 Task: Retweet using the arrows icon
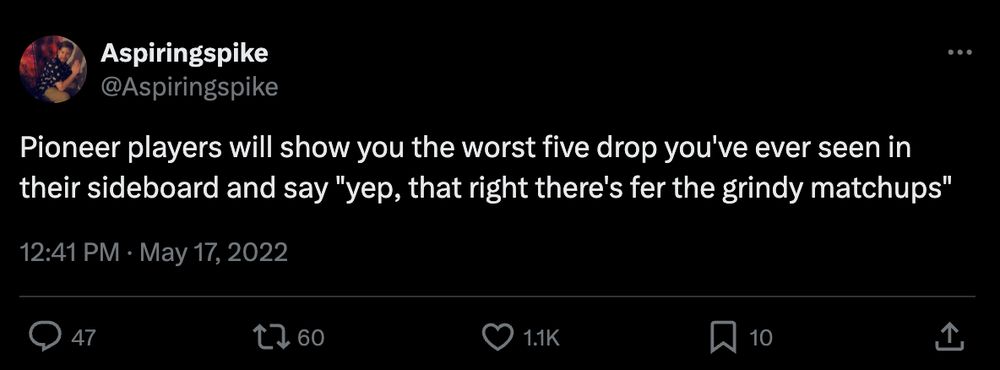click(x=268, y=337)
